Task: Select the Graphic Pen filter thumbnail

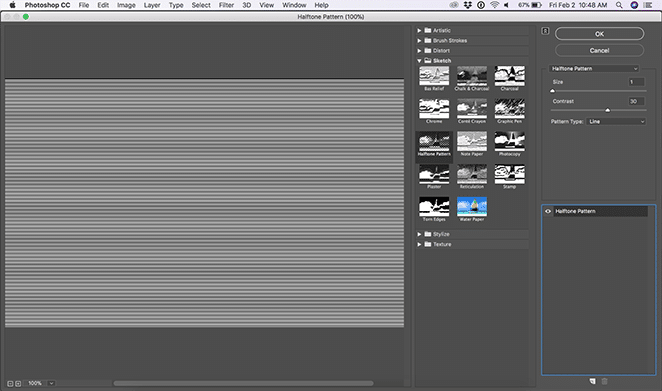Action: point(510,109)
